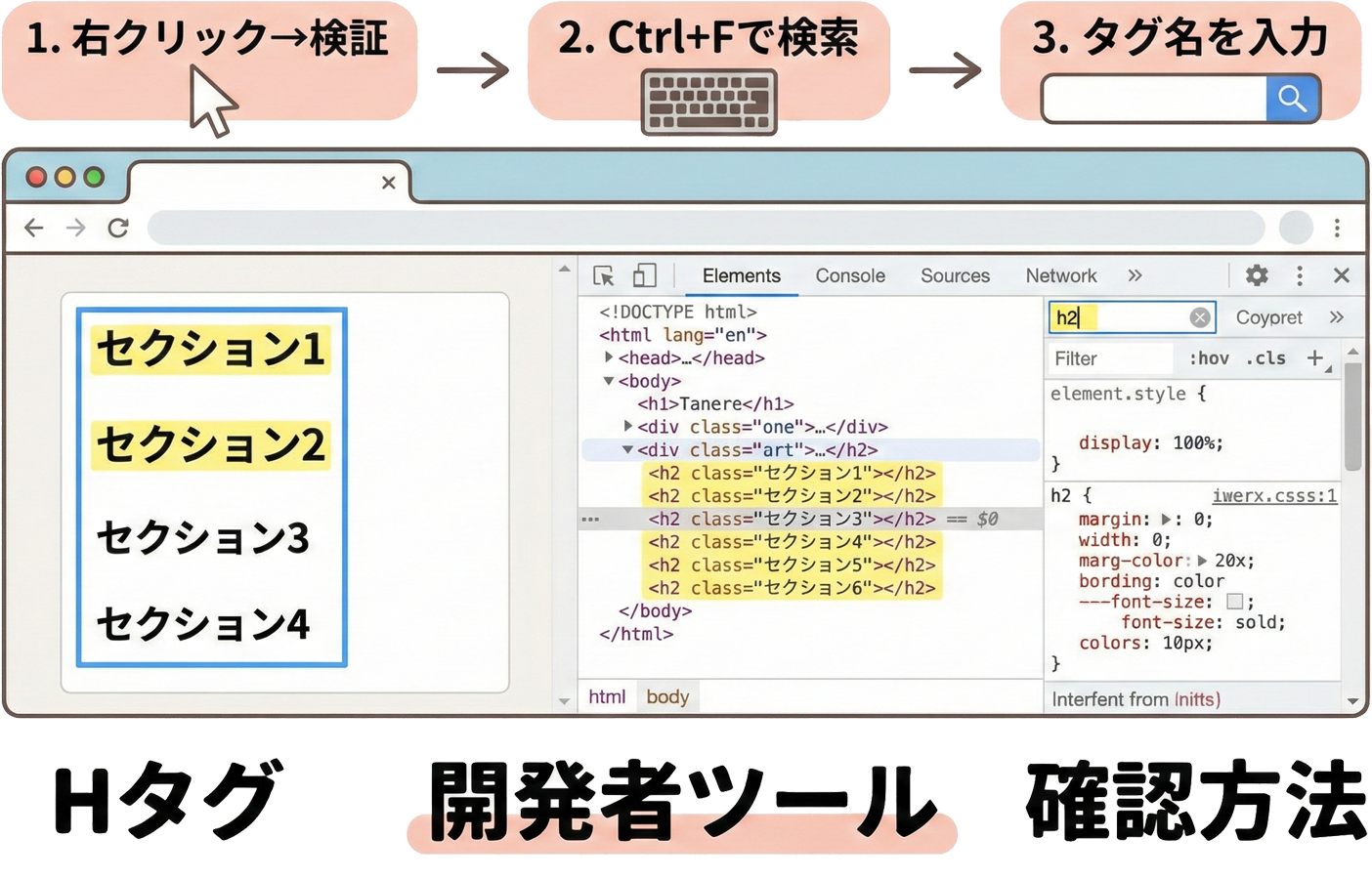Toggle the .cls class editor
This screenshot has width=1372, height=879.
click(1265, 358)
